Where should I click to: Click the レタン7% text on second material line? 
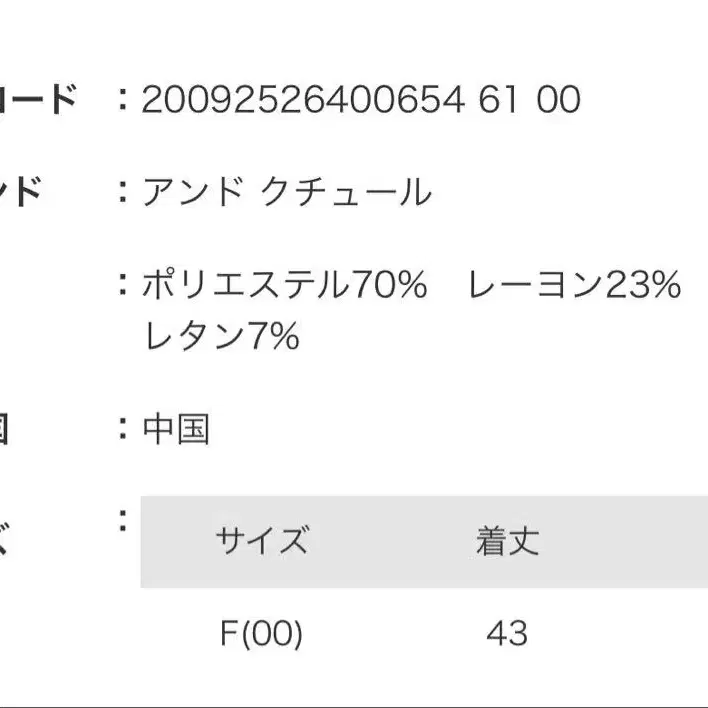pyautogui.click(x=222, y=337)
